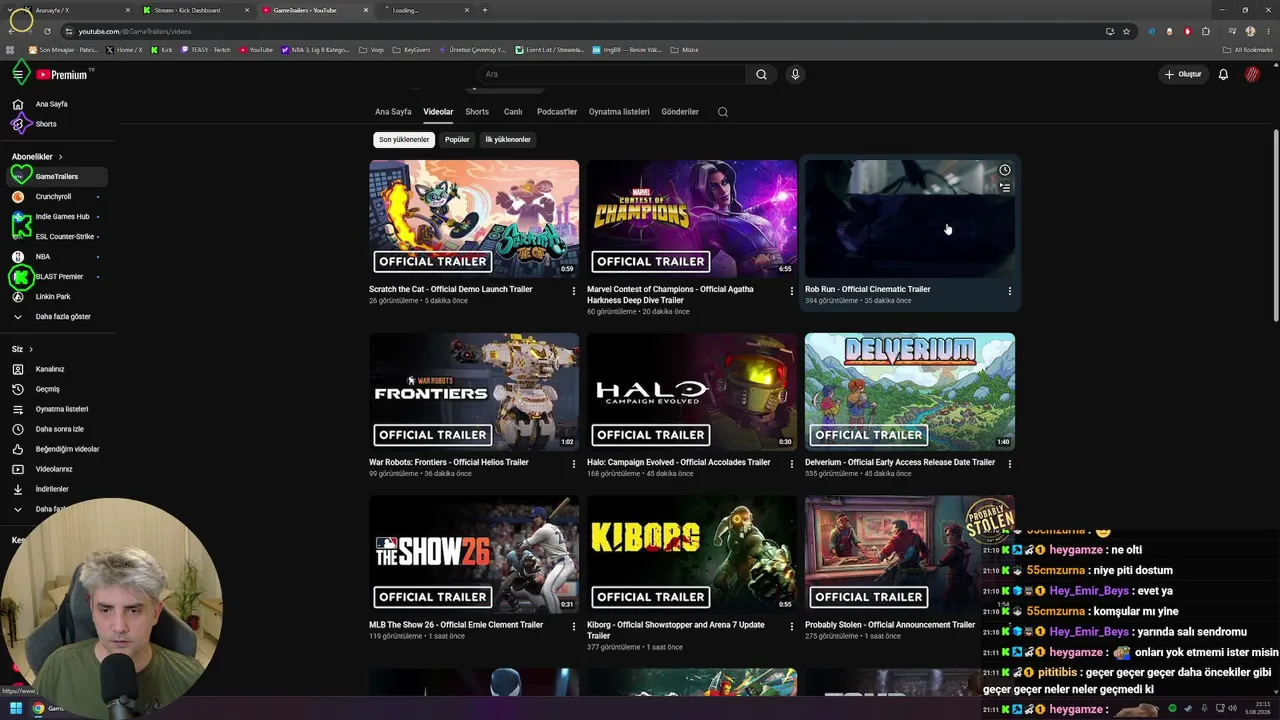Open the Müzik bookmarks folder
Image resolution: width=1280 pixels, height=720 pixels.
coord(685,49)
